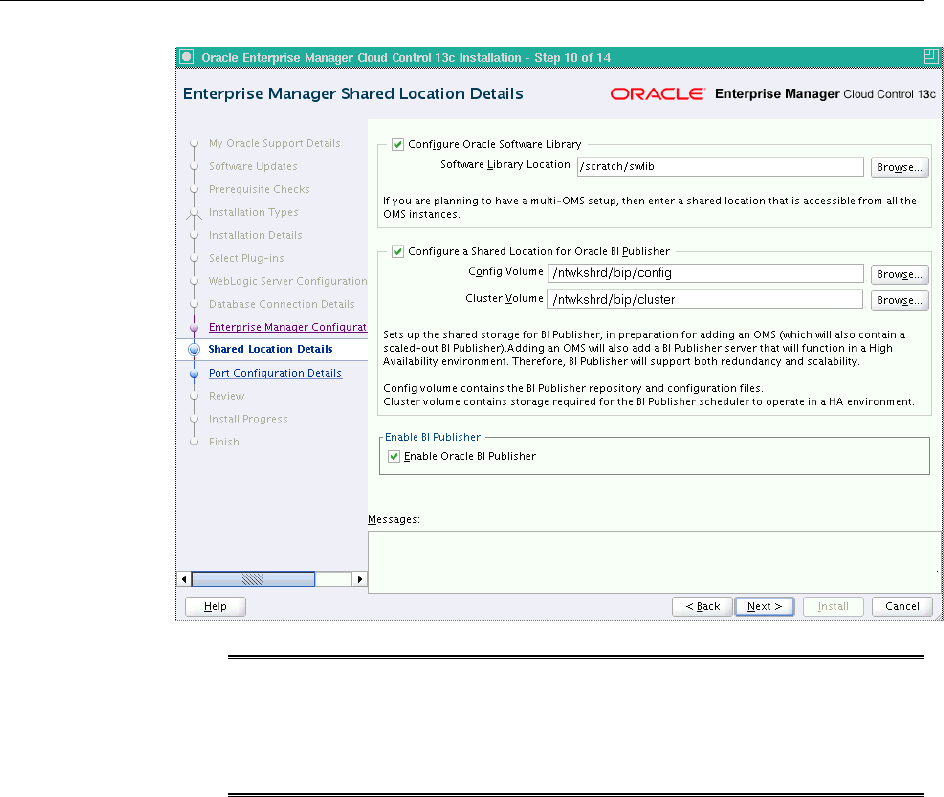Click the sidebar horizontal scrollbar thumb
Image resolution: width=944 pixels, height=797 pixels.
253,579
